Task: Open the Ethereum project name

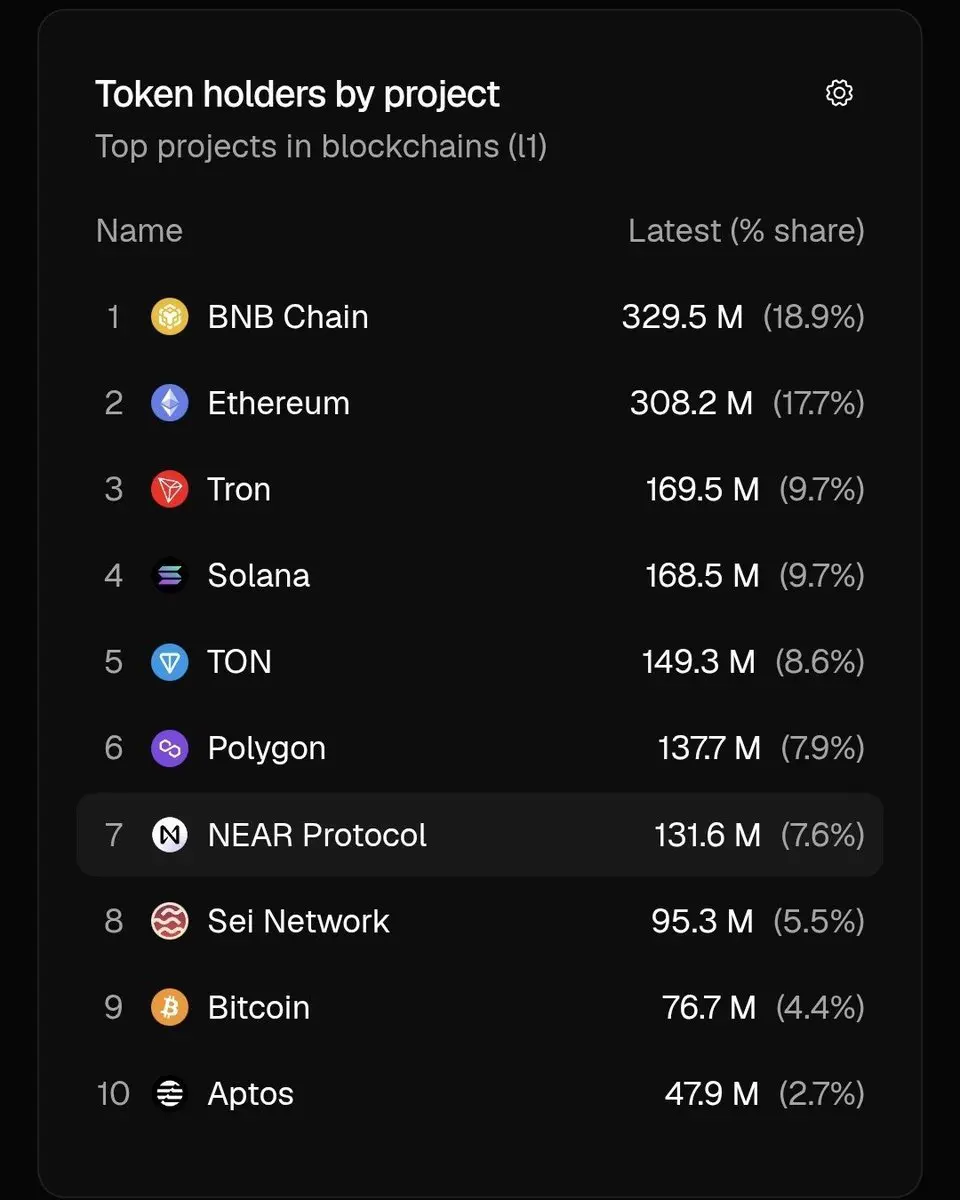Action: coord(278,403)
